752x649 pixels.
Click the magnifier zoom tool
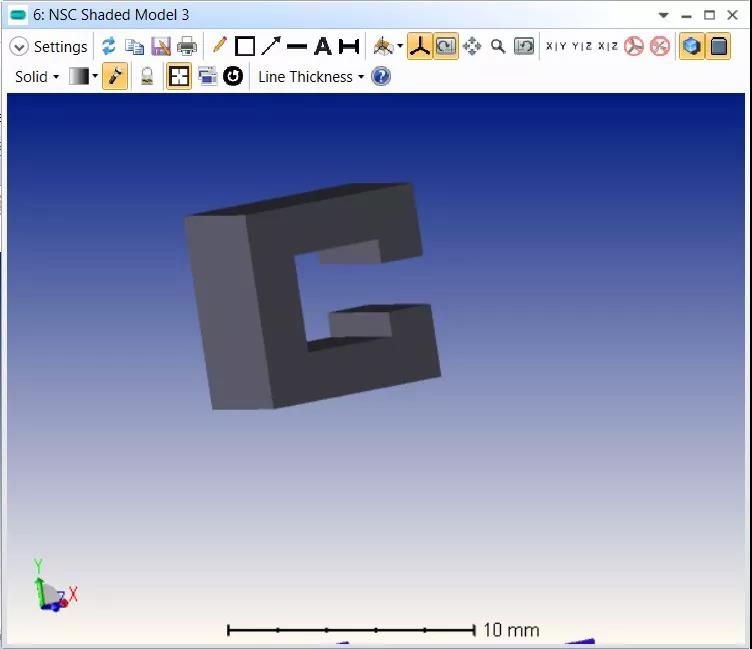498,46
